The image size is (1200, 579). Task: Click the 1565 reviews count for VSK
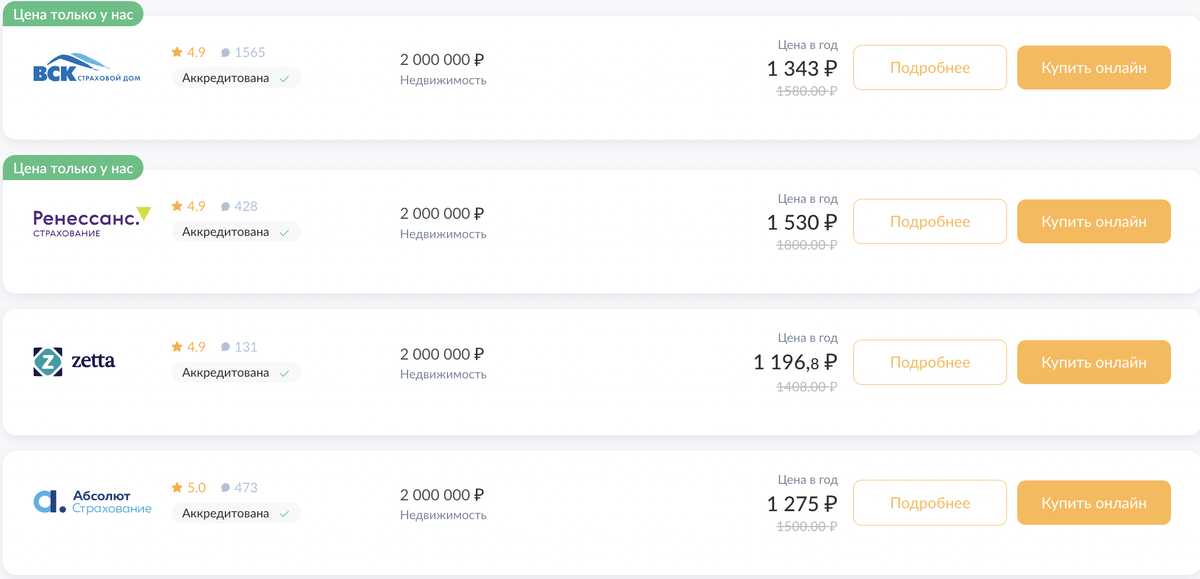(x=249, y=52)
